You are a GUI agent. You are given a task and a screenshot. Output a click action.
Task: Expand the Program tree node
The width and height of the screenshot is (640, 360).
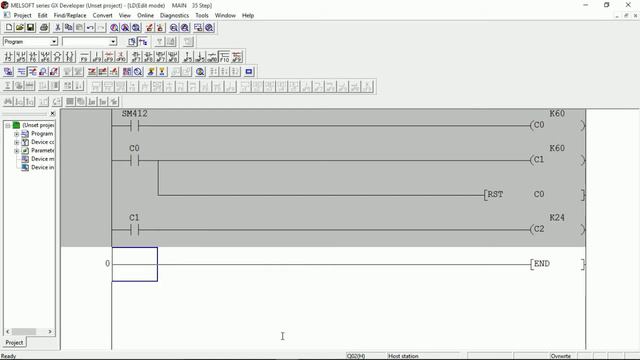tap(17, 134)
